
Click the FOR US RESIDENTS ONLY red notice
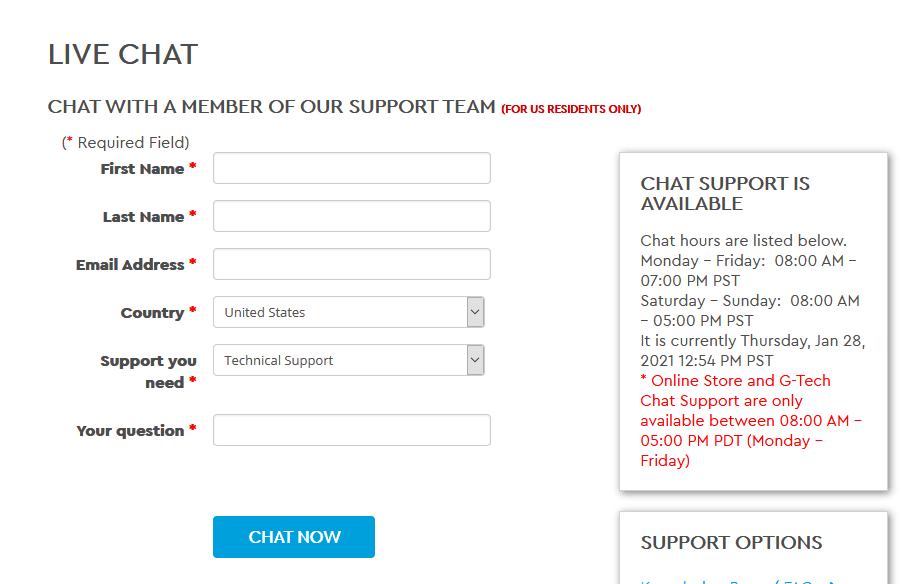(571, 109)
